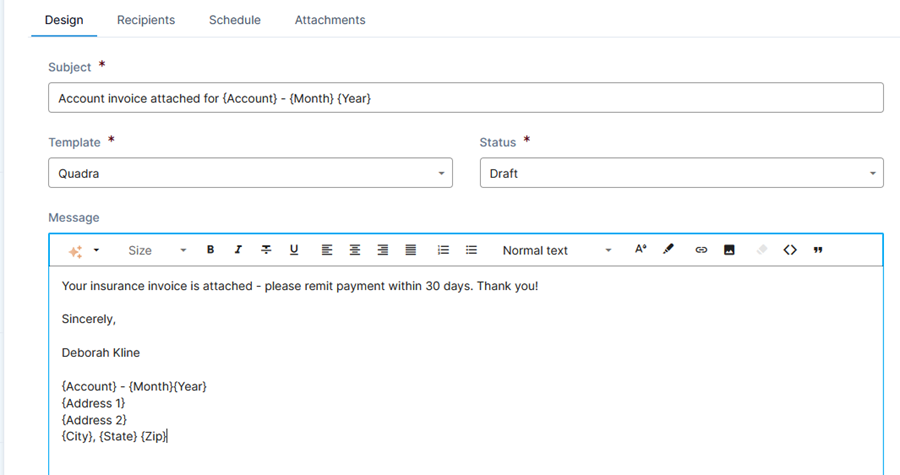Center align the message text
Image resolution: width=900 pixels, height=475 pixels.
[x=355, y=250]
